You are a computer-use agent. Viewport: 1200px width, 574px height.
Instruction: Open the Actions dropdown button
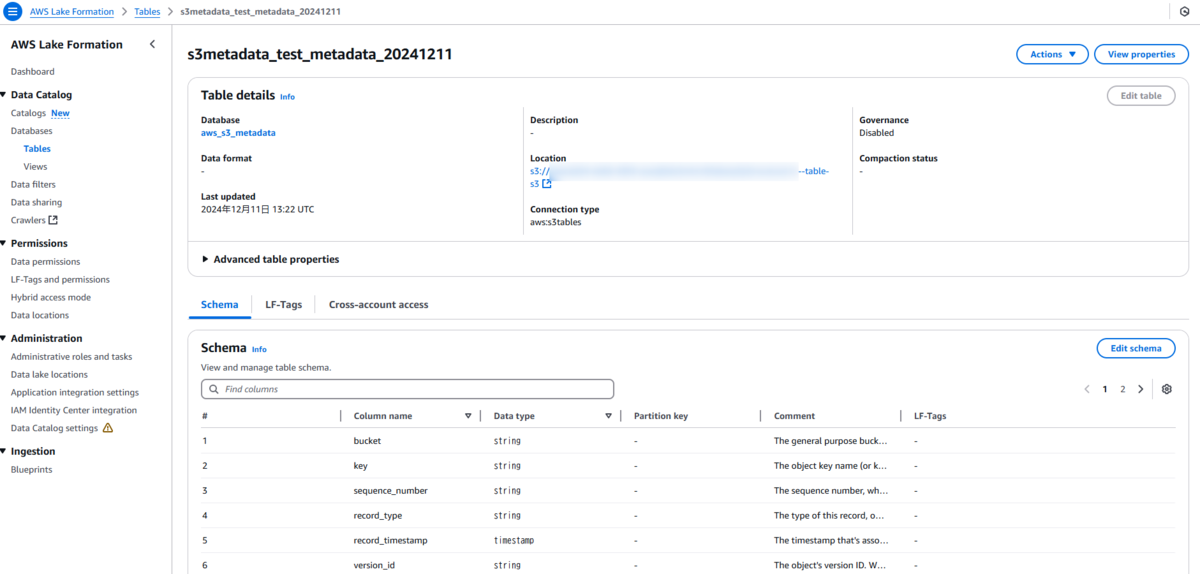(x=1052, y=54)
